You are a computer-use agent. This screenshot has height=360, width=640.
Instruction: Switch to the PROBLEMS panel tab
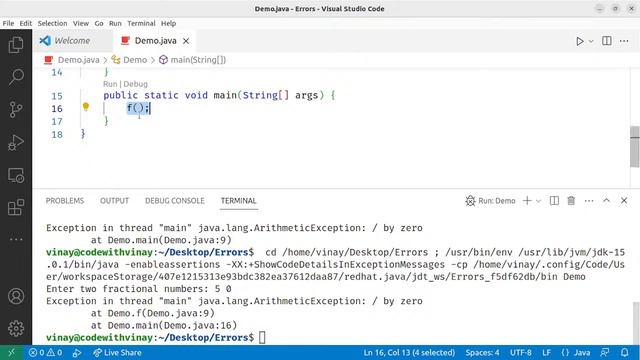[x=64, y=201]
